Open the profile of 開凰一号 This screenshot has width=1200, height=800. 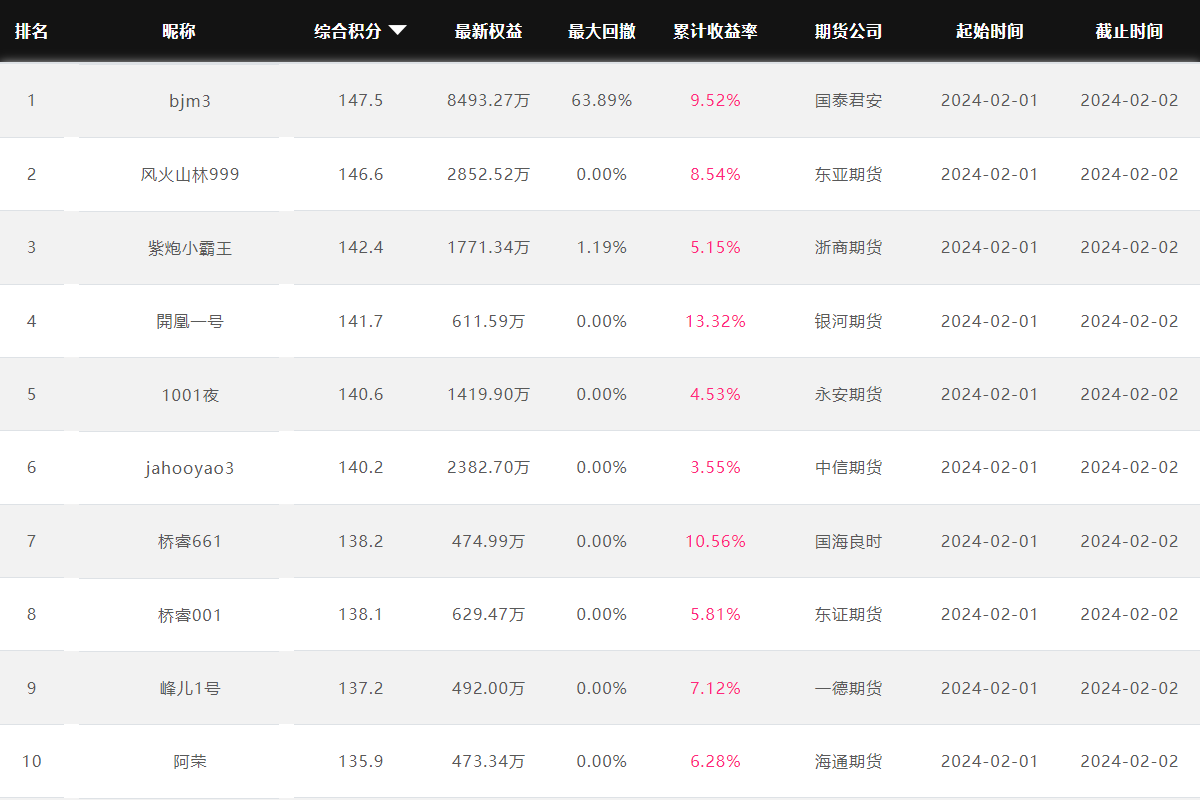pos(190,321)
